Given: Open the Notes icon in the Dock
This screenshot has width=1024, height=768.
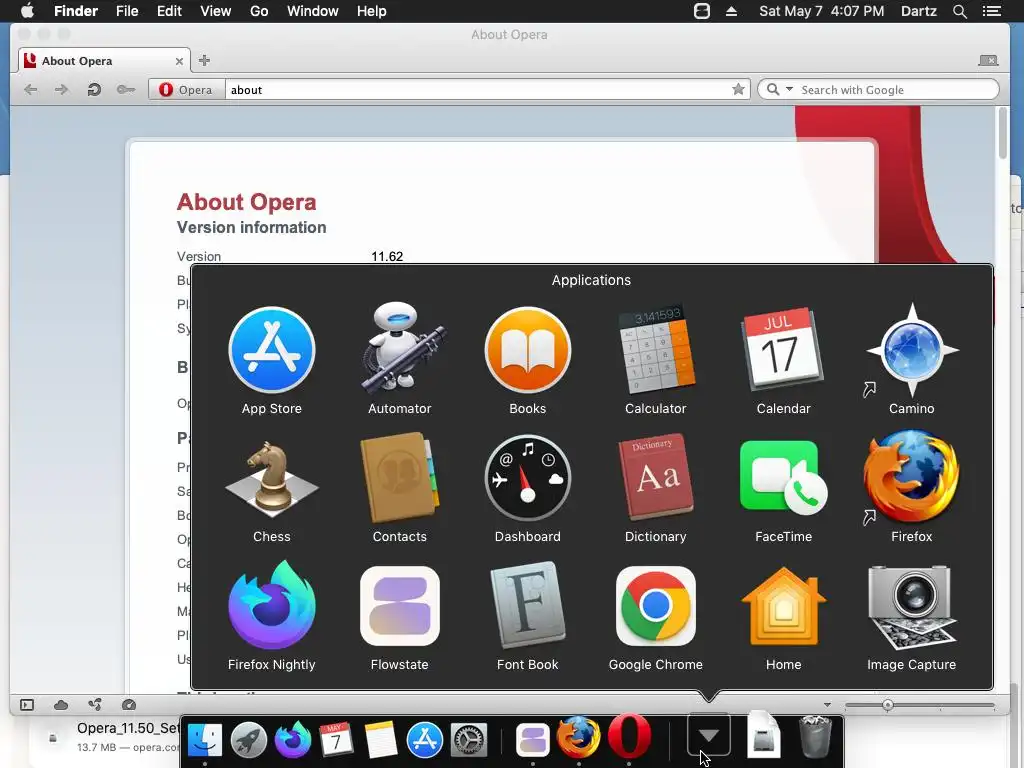Looking at the screenshot, I should point(381,739).
